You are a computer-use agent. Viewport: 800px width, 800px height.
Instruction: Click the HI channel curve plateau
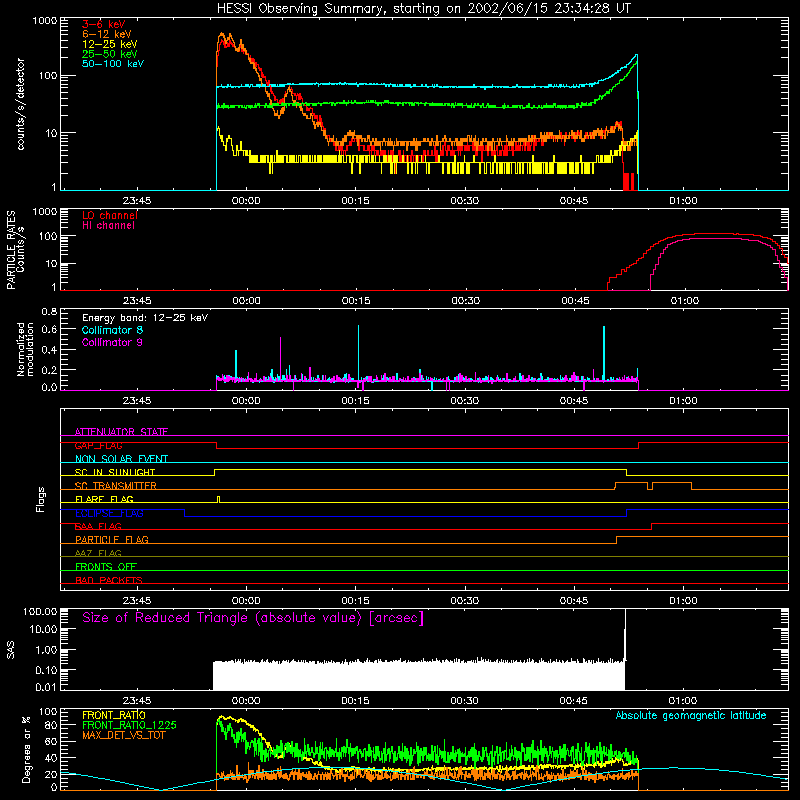click(x=714, y=239)
